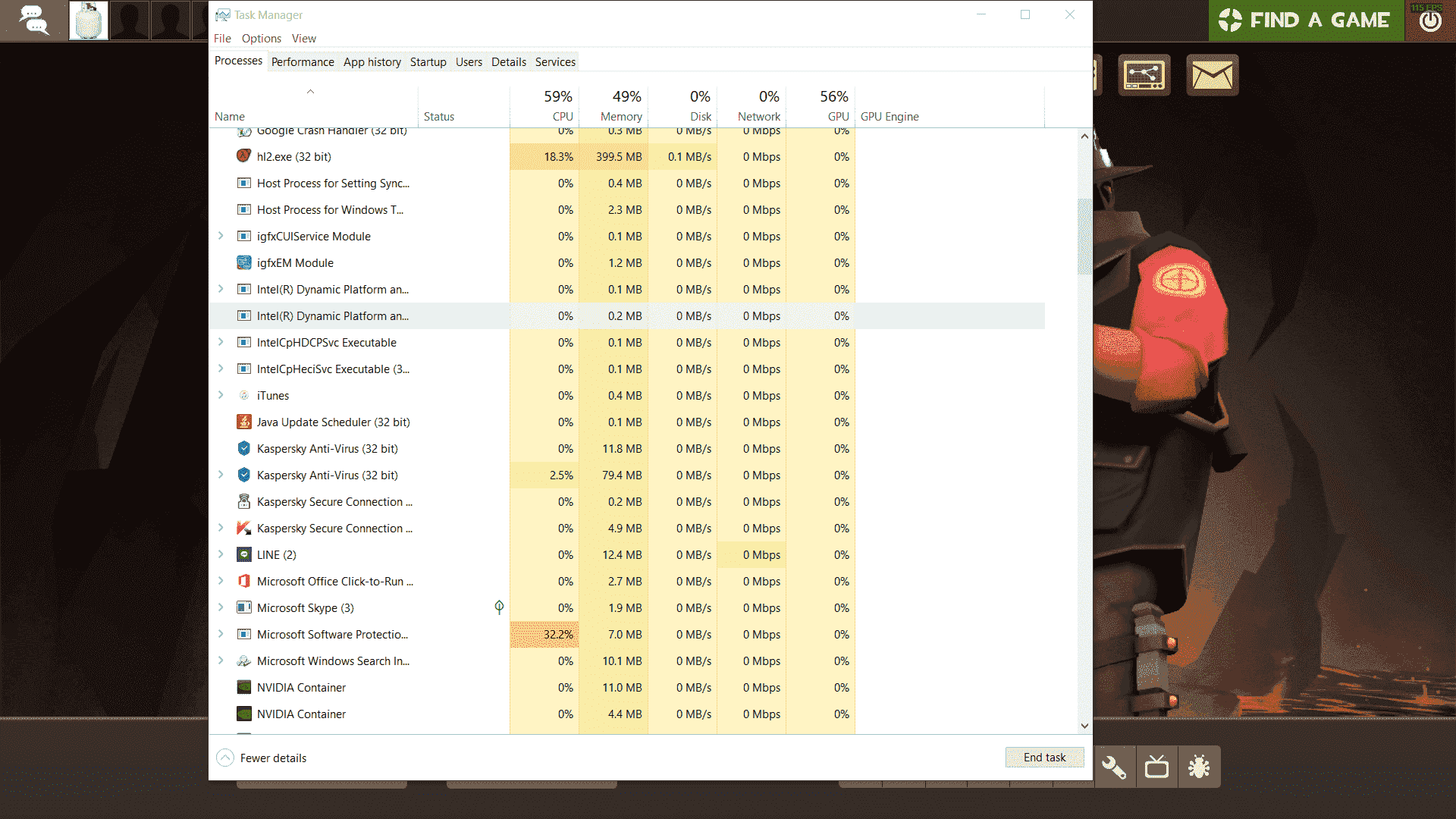
Task: Click the scrollbar down arrow
Action: pyautogui.click(x=1084, y=726)
